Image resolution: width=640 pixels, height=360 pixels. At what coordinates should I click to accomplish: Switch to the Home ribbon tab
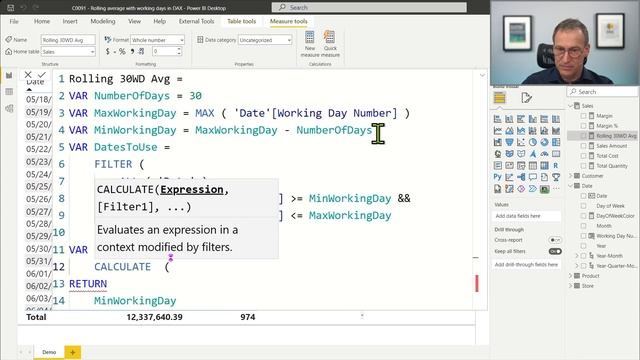[42, 21]
